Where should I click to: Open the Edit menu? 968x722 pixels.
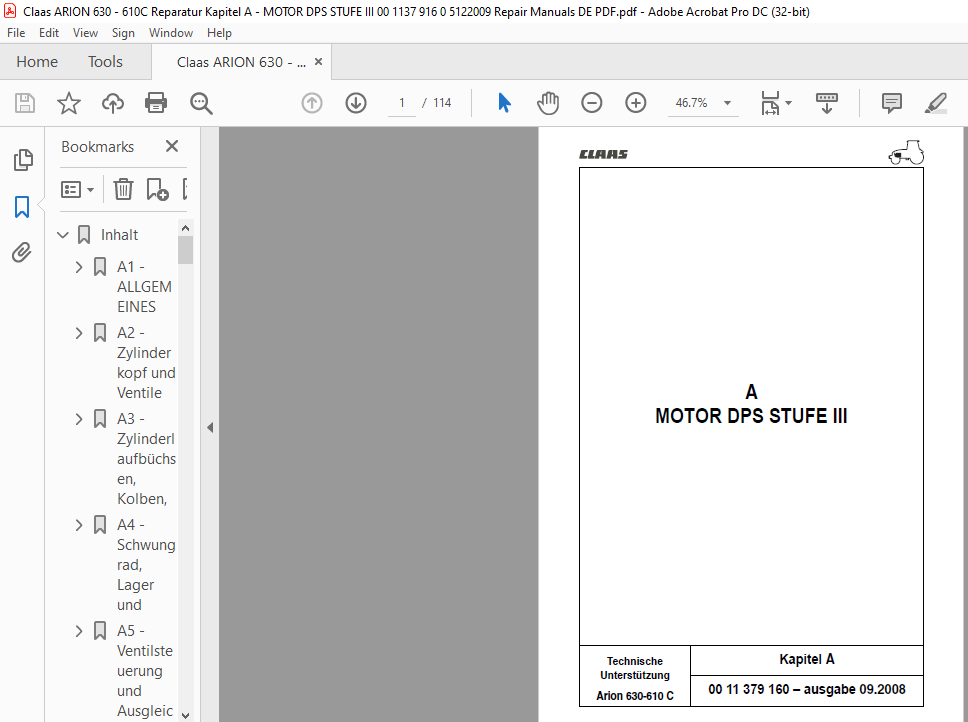pos(49,33)
